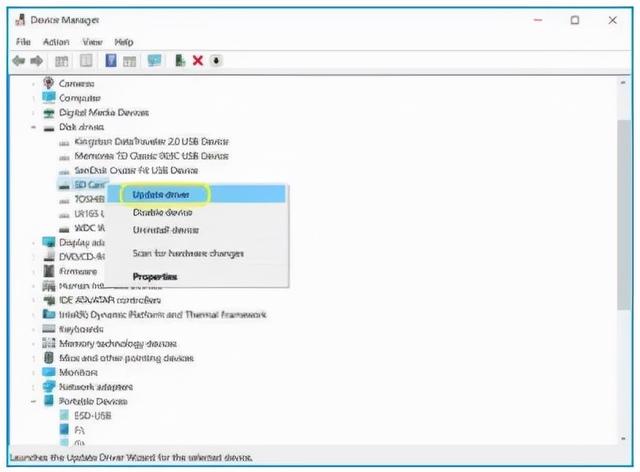Choose Disable device from the context menu
The image size is (640, 472).
click(x=196, y=212)
